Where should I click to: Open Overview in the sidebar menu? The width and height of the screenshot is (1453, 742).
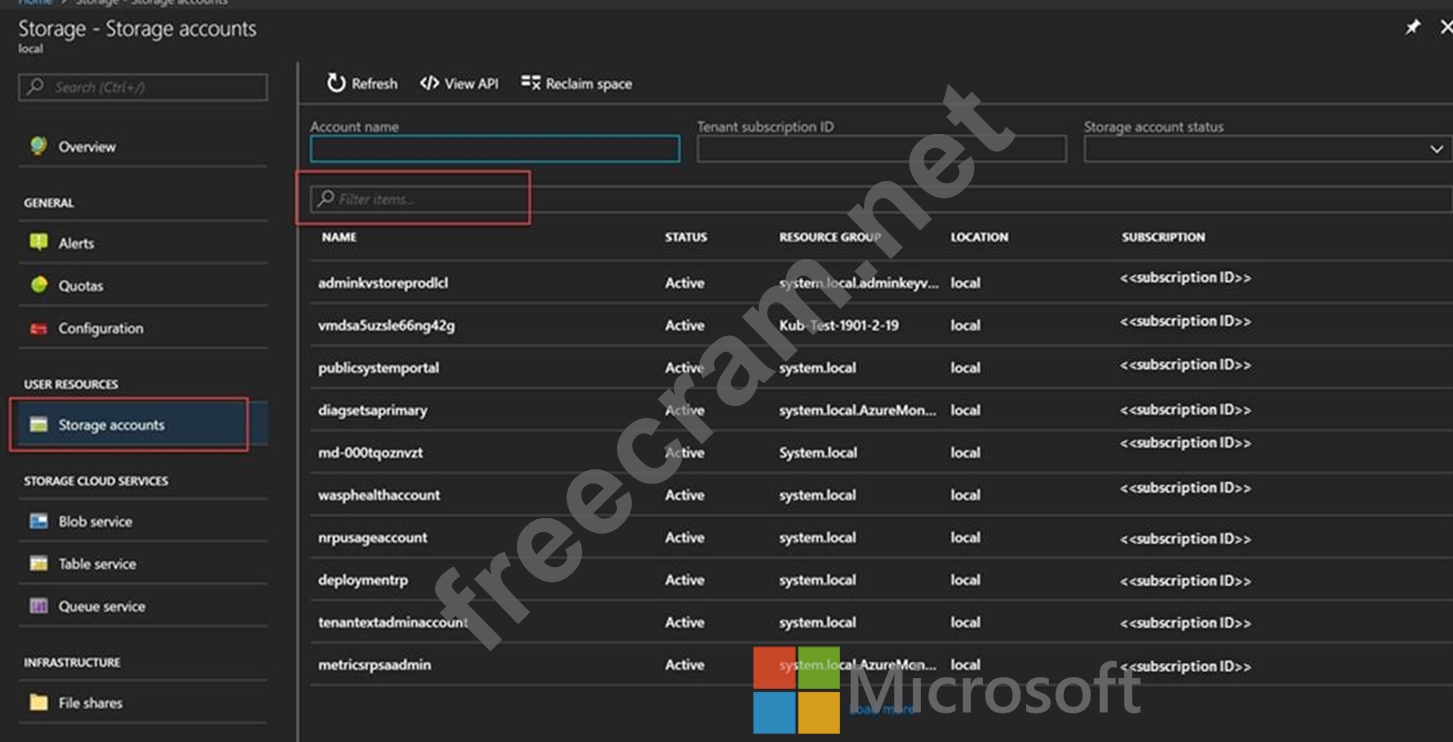87,147
